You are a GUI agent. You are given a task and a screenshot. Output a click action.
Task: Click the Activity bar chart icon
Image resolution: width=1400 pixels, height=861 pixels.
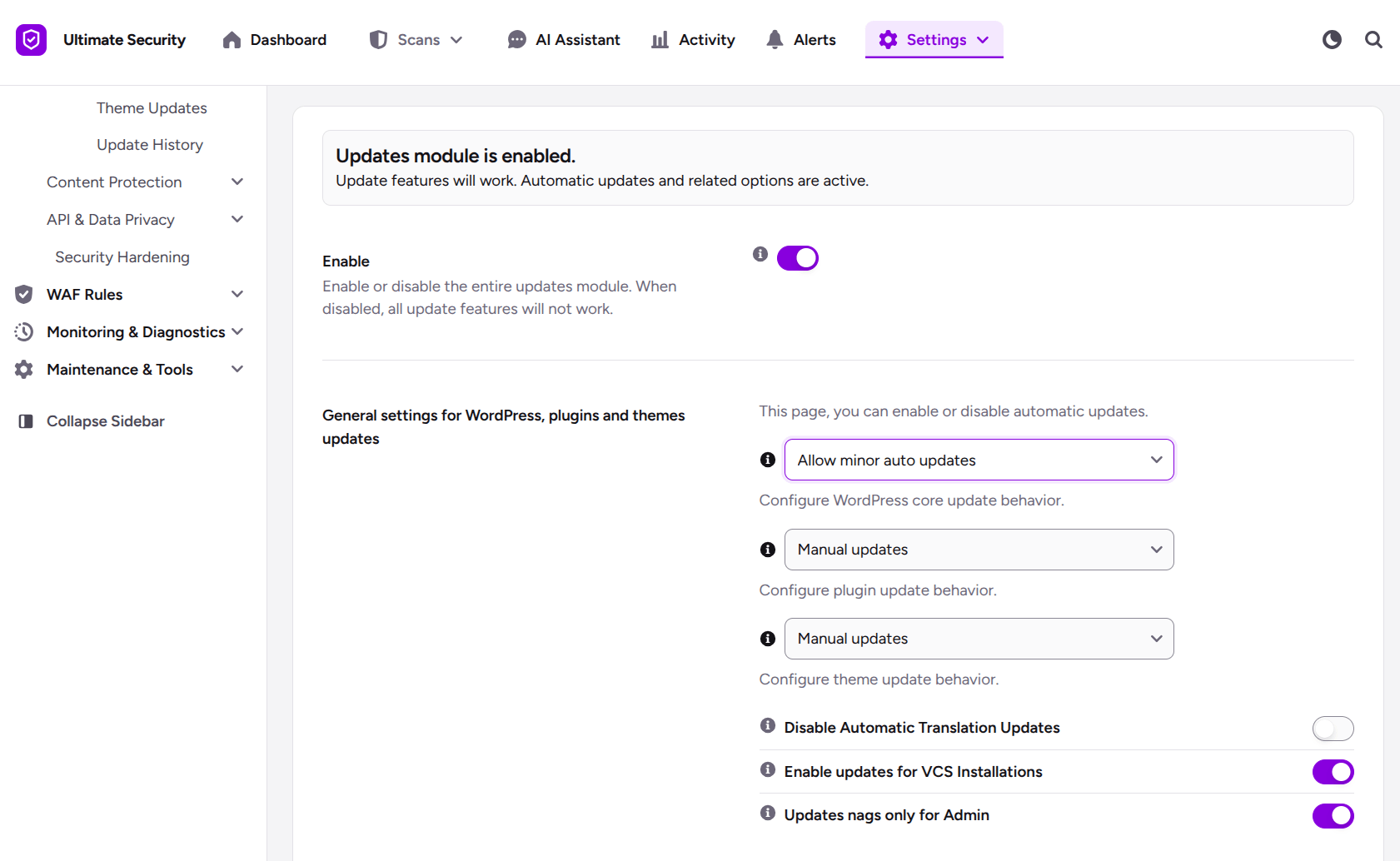point(660,40)
